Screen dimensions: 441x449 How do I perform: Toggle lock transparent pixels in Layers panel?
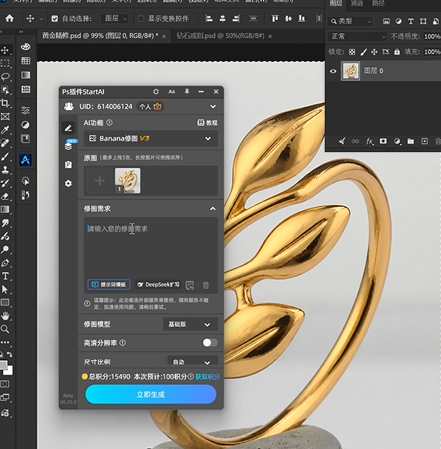(x=352, y=52)
